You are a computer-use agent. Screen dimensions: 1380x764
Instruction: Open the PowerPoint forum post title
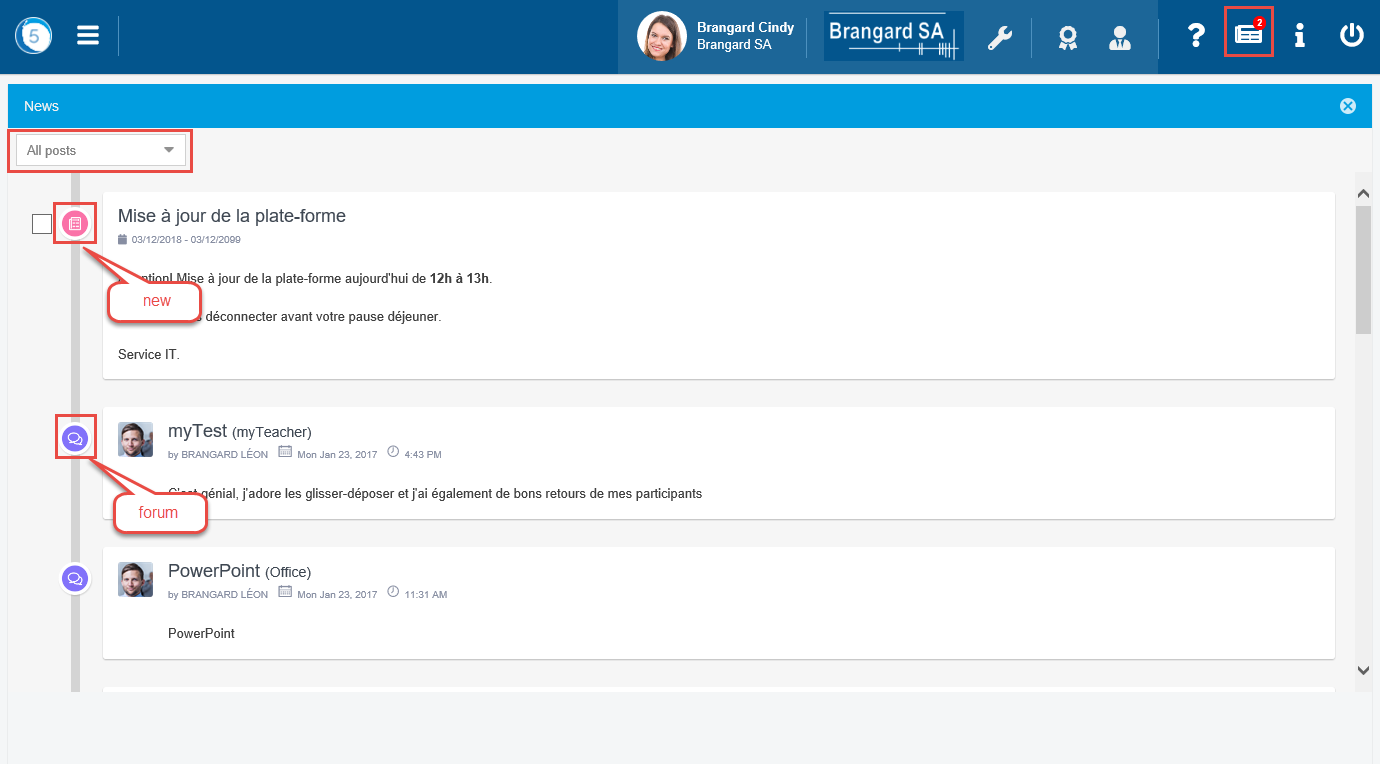coord(214,571)
